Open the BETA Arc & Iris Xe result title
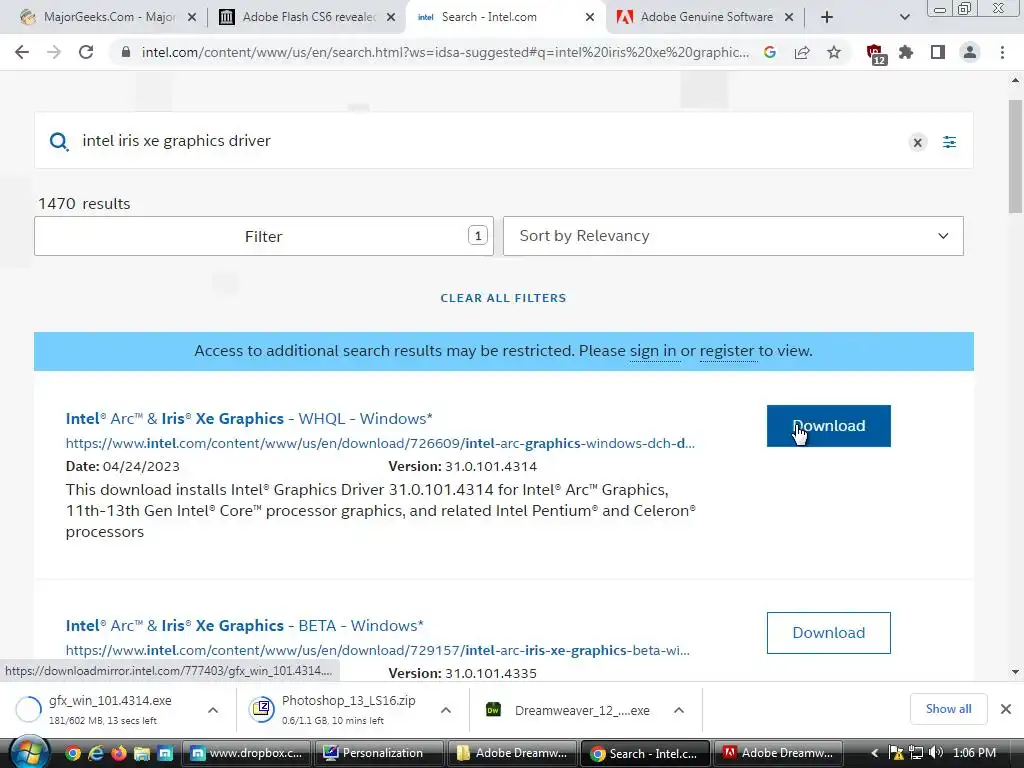Viewport: 1024px width, 768px height. tap(244, 626)
